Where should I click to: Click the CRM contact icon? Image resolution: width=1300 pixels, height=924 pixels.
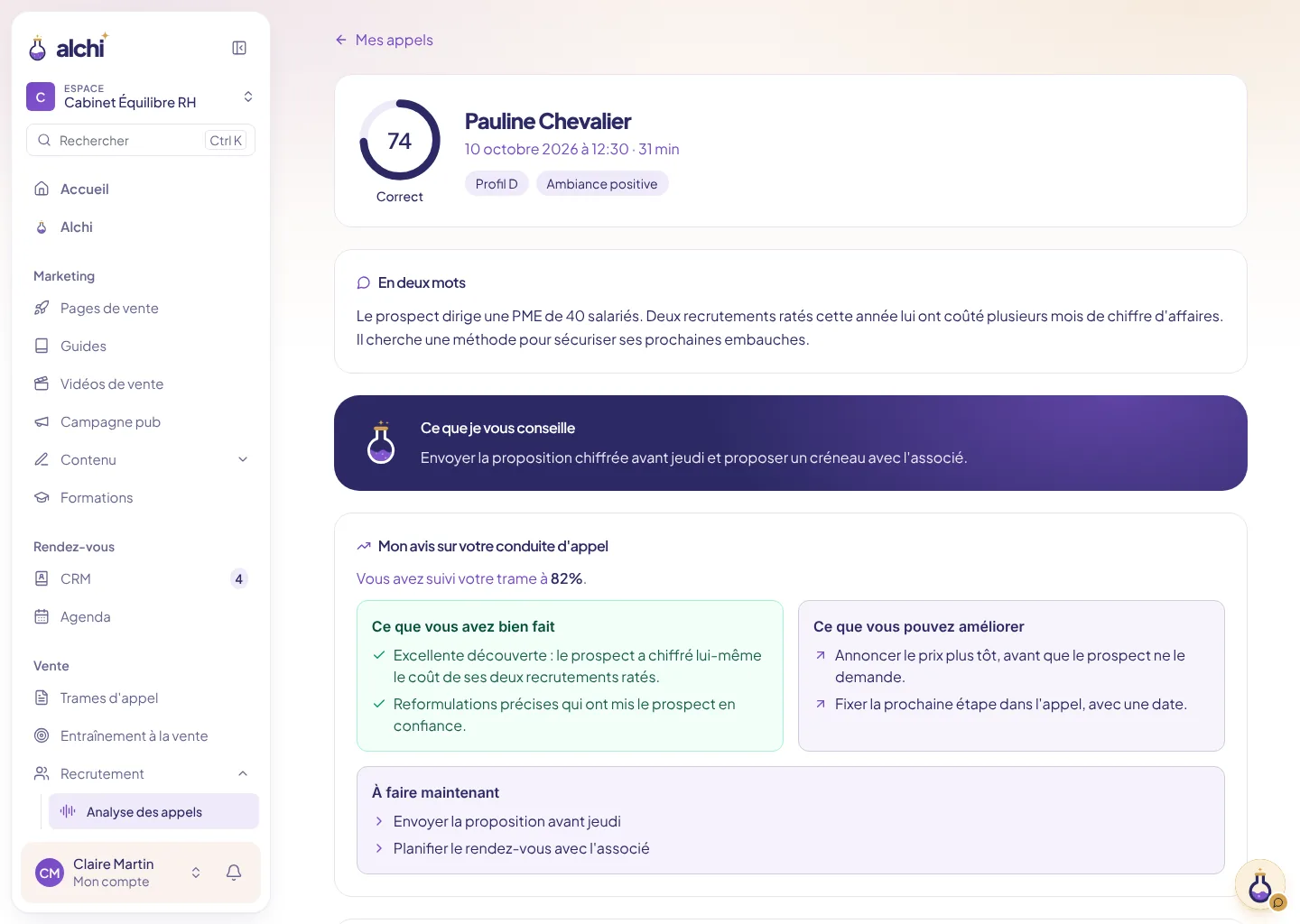pos(42,578)
